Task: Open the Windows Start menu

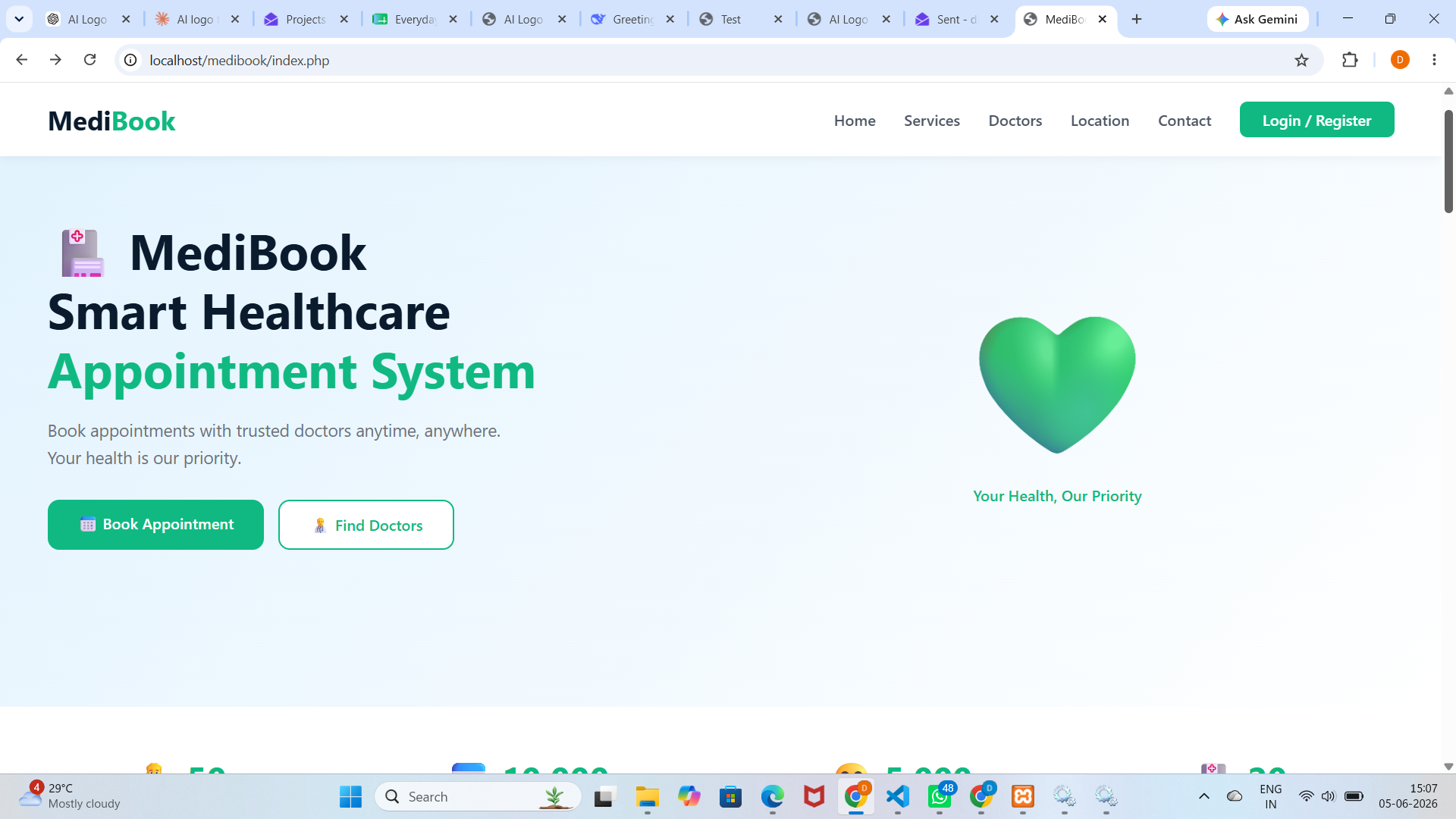Action: tap(350, 796)
